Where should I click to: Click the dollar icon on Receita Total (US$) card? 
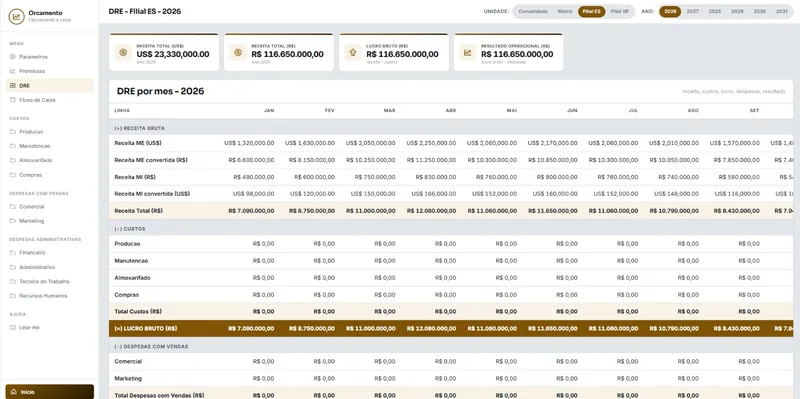(123, 52)
